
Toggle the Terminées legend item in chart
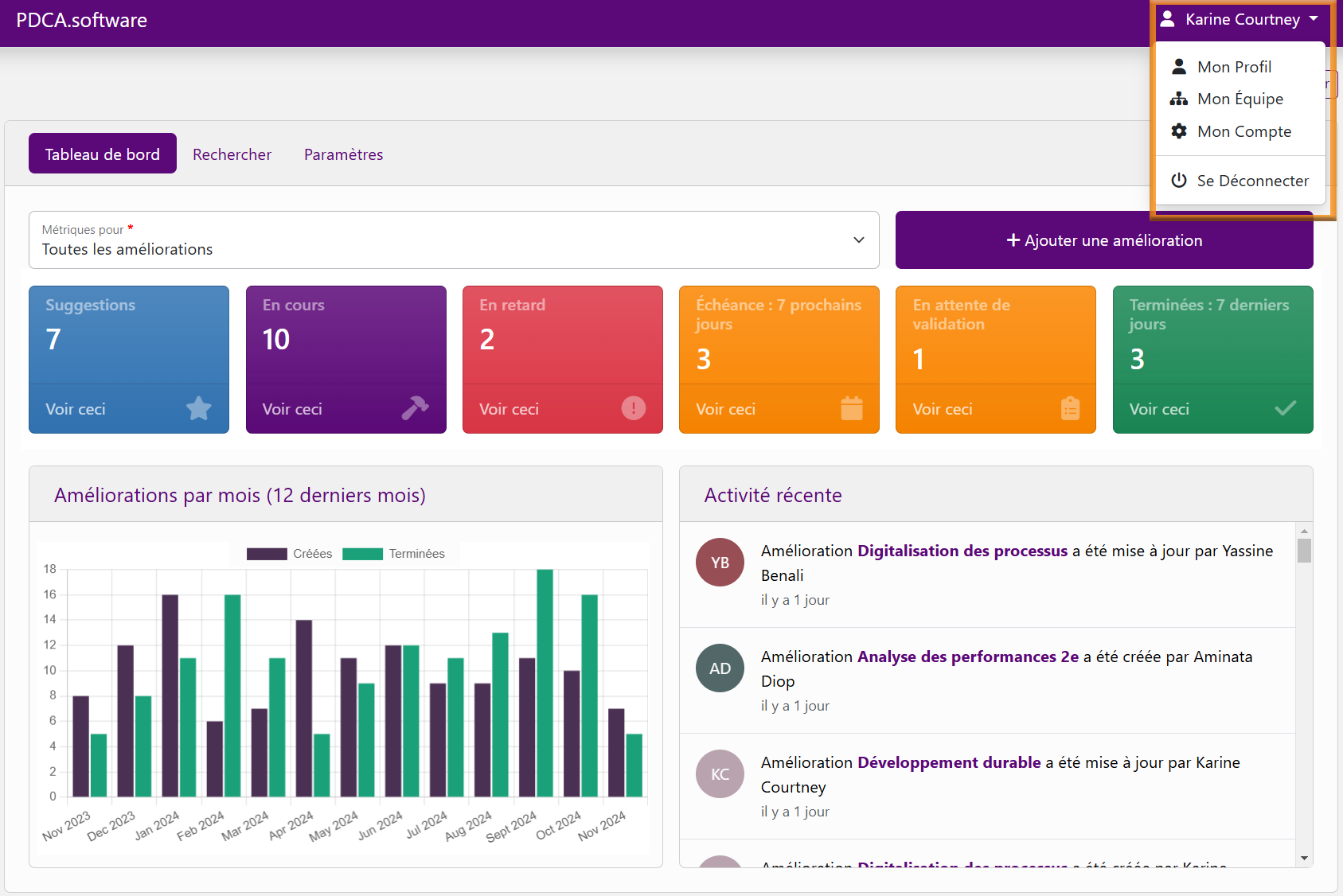tap(393, 554)
